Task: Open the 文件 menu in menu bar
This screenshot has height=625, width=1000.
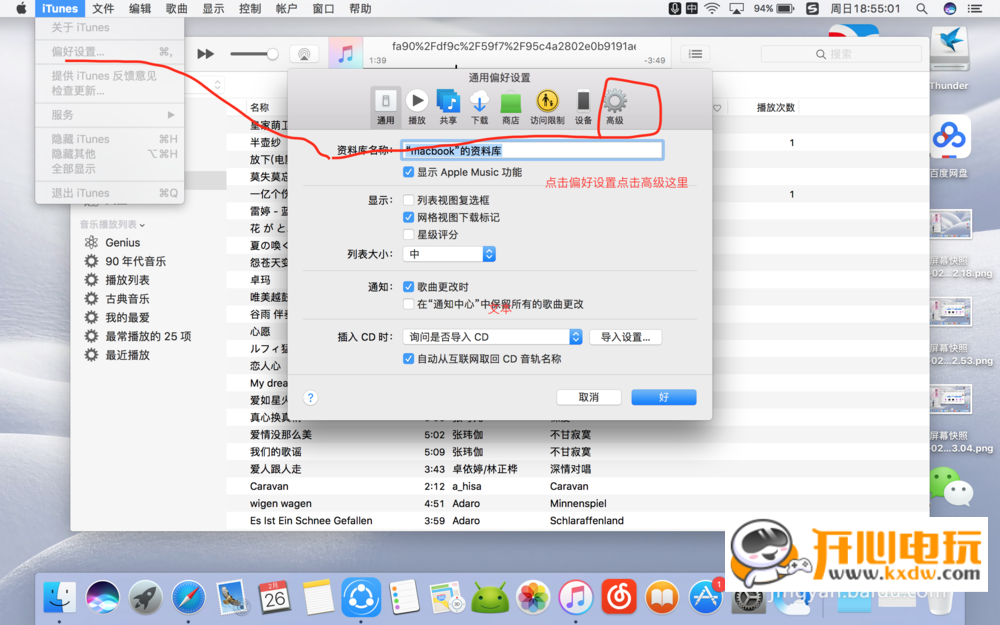Action: click(103, 9)
